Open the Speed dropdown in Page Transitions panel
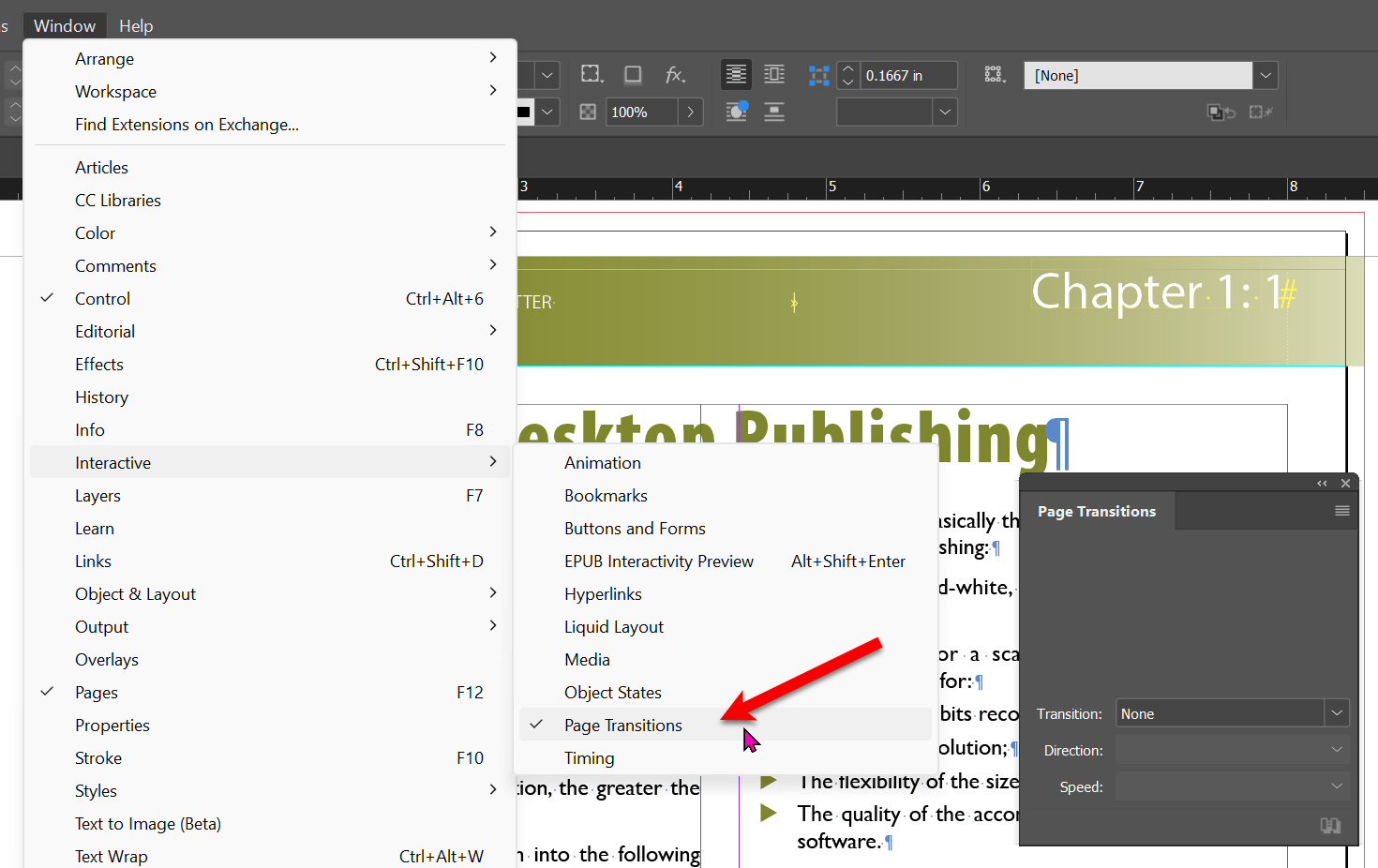The height and width of the screenshot is (868, 1378). [1231, 786]
